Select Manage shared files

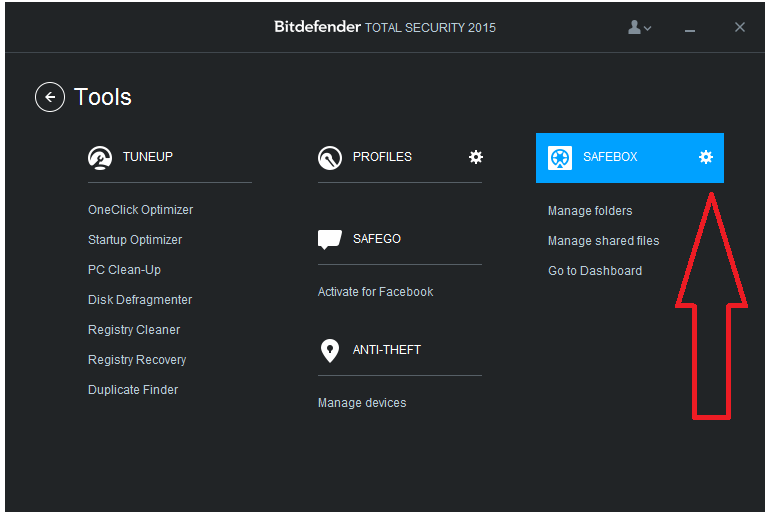point(604,241)
